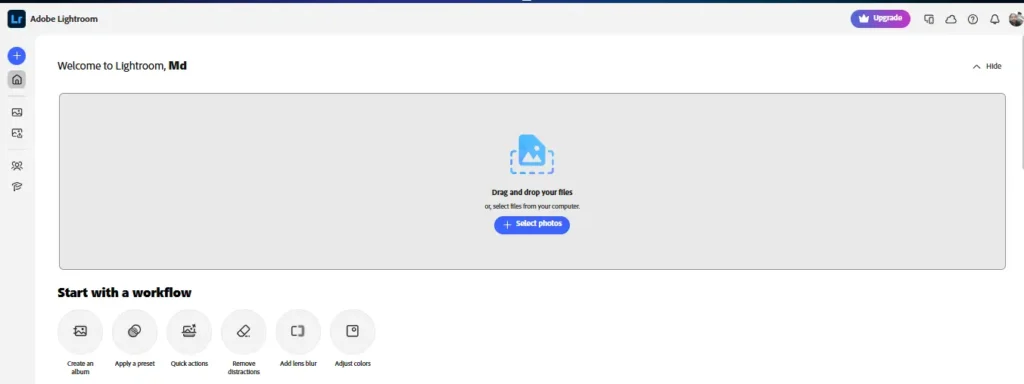Click the drag and drop image icon
The width and height of the screenshot is (1024, 384).
(x=532, y=154)
